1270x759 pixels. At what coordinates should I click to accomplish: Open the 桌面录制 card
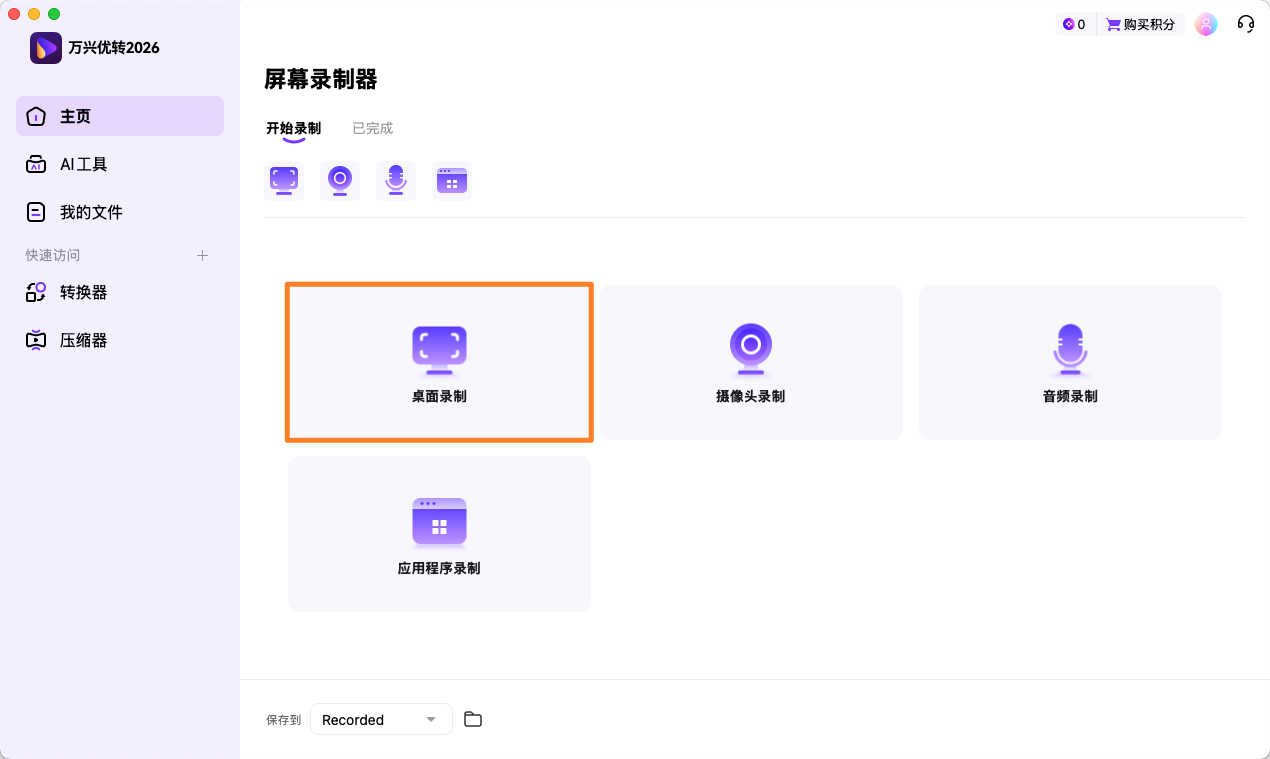click(439, 362)
